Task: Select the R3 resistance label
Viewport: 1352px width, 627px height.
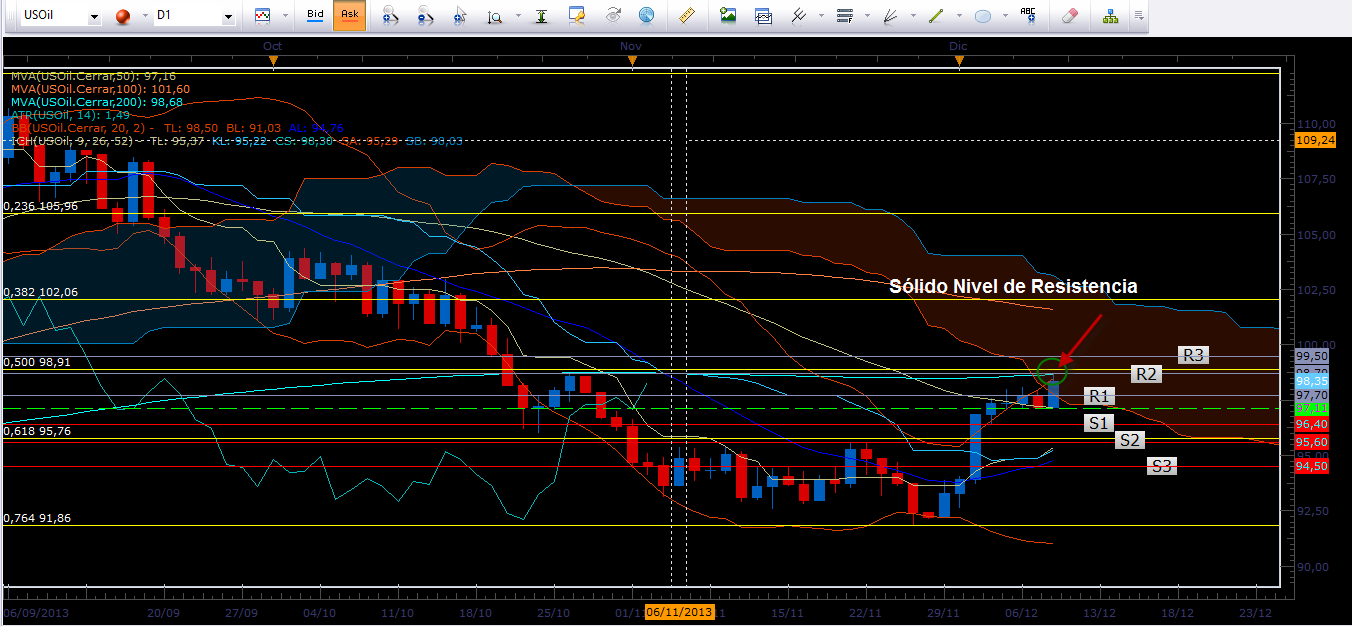Action: pyautogui.click(x=1193, y=354)
